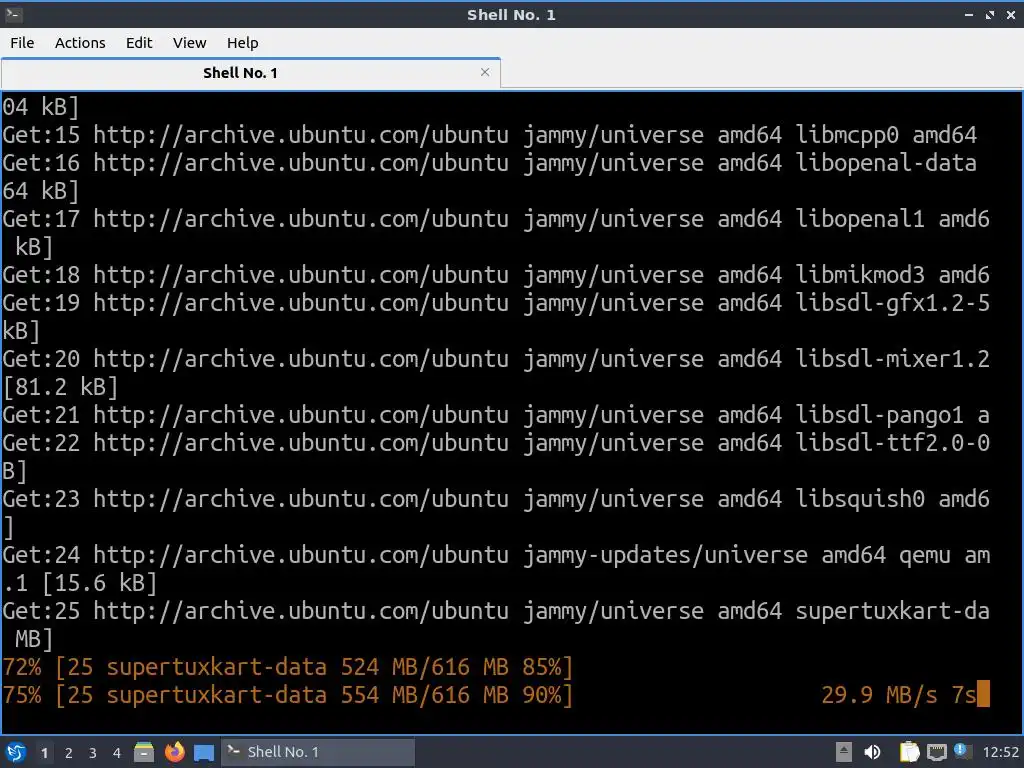This screenshot has width=1024, height=768.
Task: Minimize the Shell No. 1 window
Action: 968,14
